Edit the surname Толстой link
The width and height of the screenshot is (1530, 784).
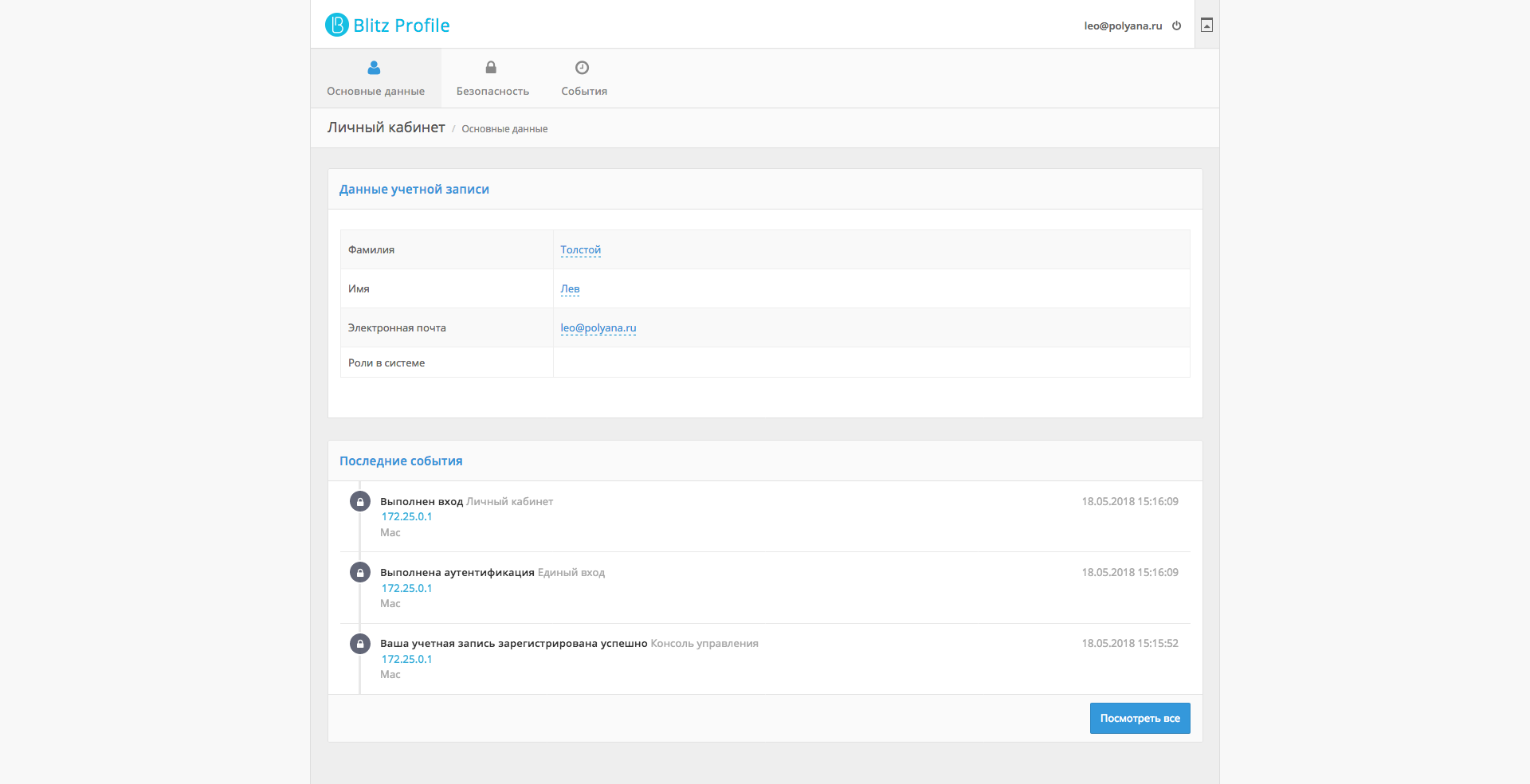580,250
